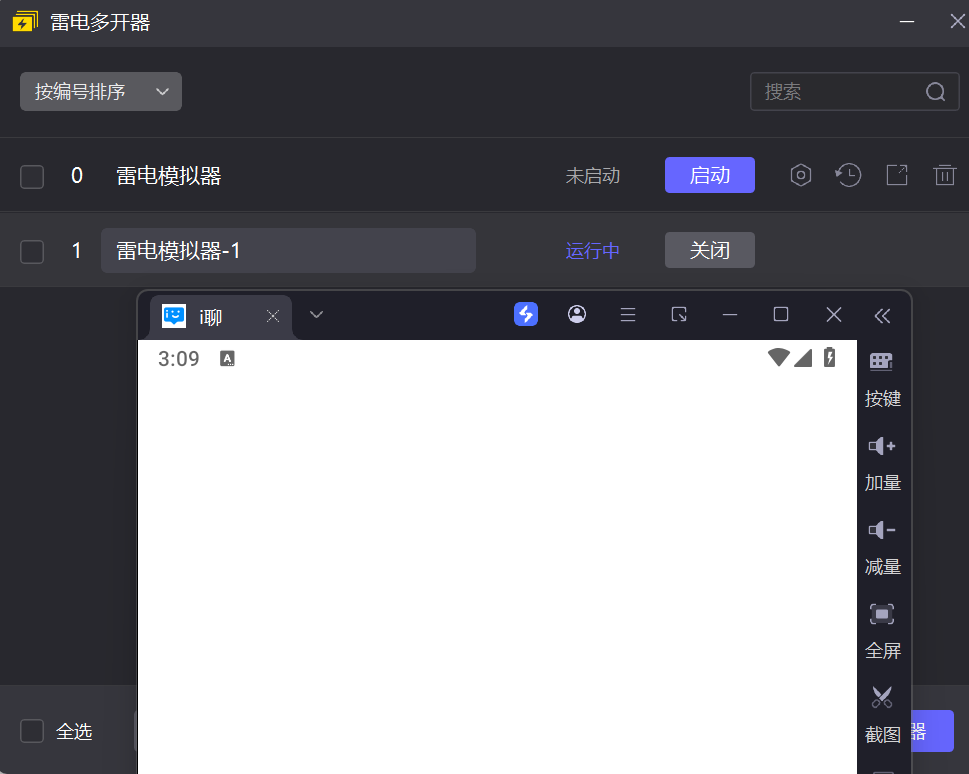Click the 雷电多开器 lightning logo icon
The height and width of the screenshot is (774, 969).
click(25, 22)
